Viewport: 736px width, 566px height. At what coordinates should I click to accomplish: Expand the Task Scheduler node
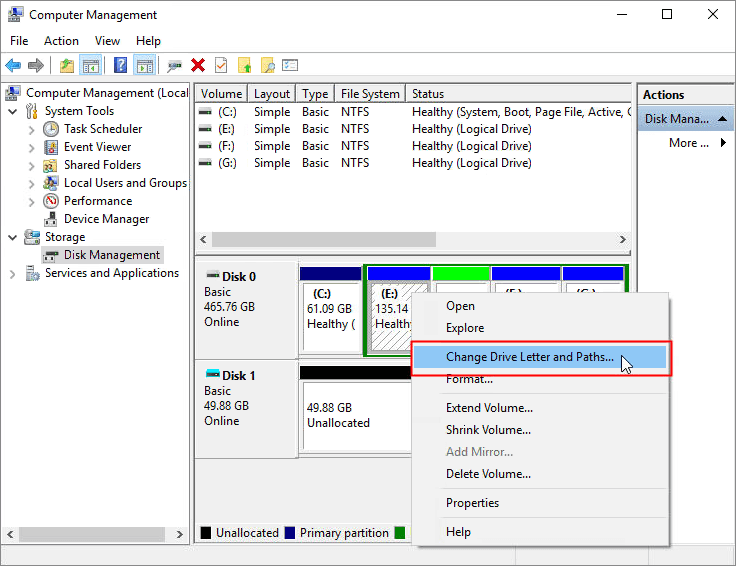tap(31, 130)
